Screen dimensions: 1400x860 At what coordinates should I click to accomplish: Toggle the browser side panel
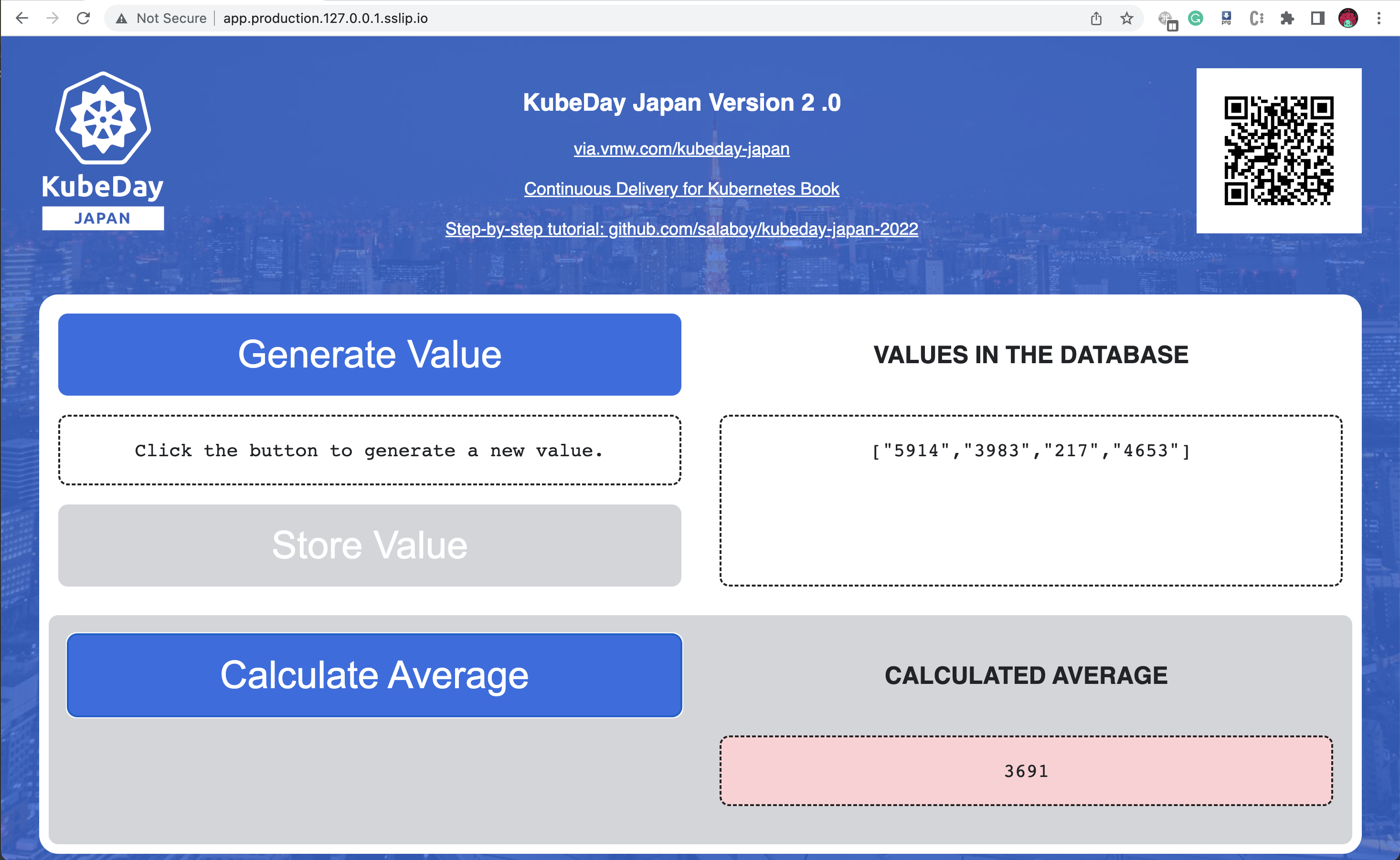click(x=1317, y=19)
